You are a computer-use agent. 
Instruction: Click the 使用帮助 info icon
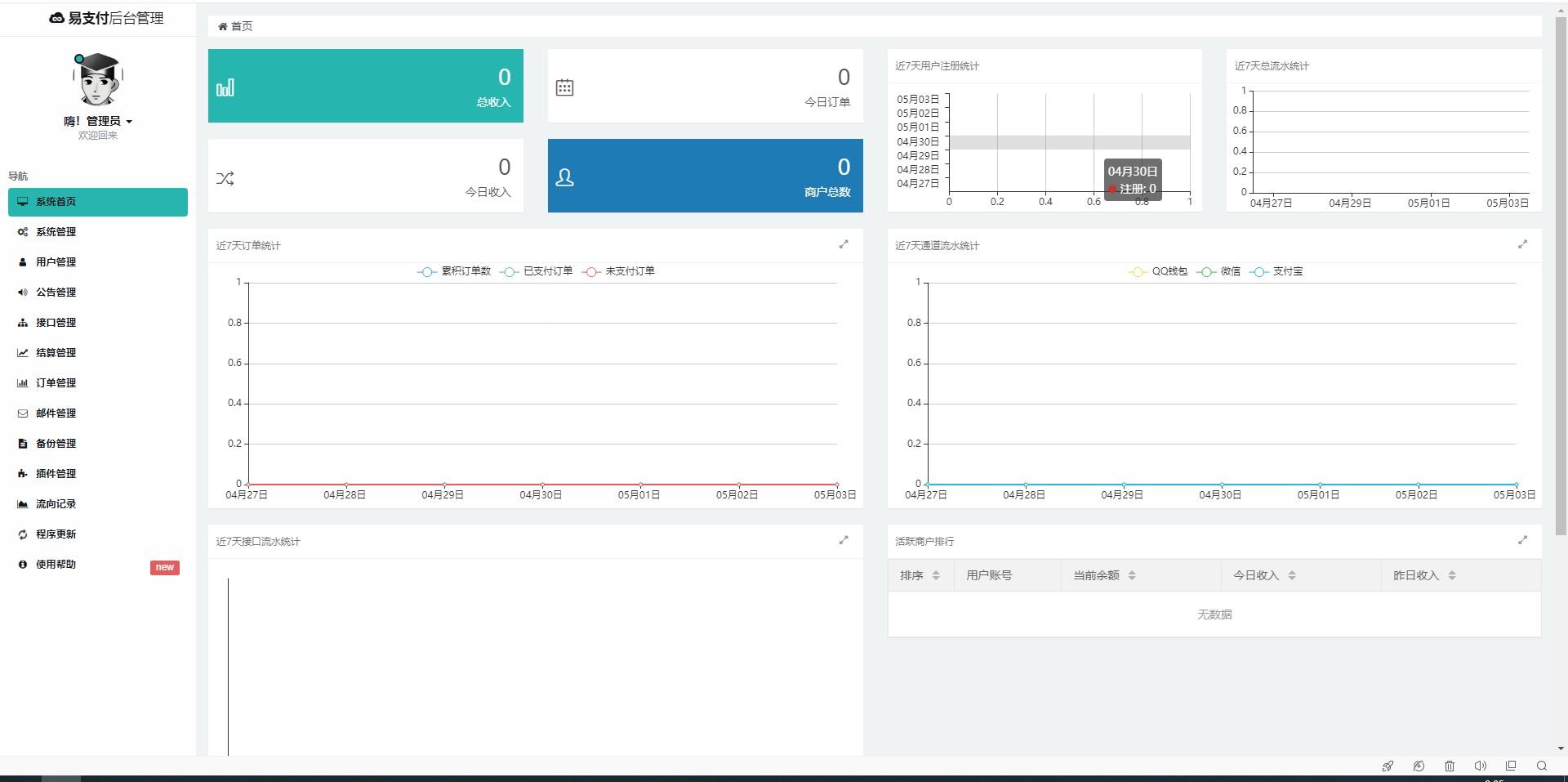pos(22,565)
